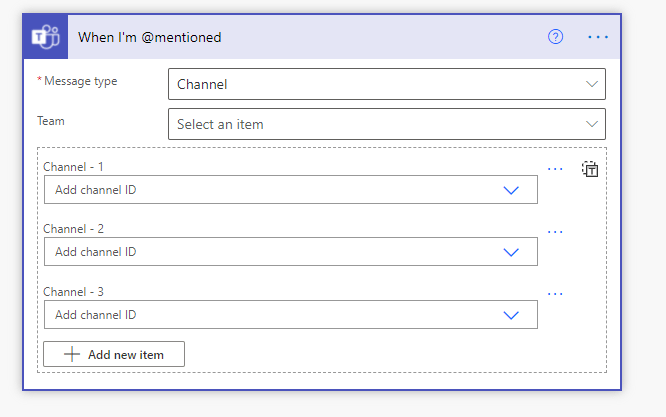Open the help icon in trigger header
The image size is (666, 417).
click(556, 37)
